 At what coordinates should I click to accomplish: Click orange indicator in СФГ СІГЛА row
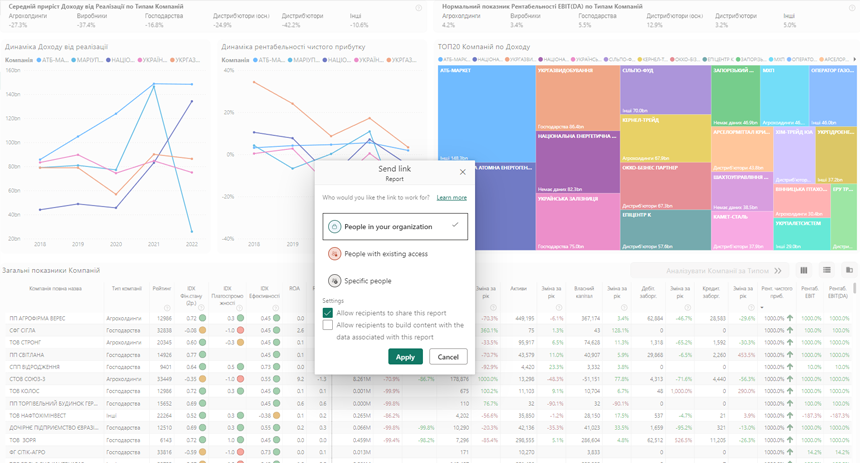click(202, 330)
